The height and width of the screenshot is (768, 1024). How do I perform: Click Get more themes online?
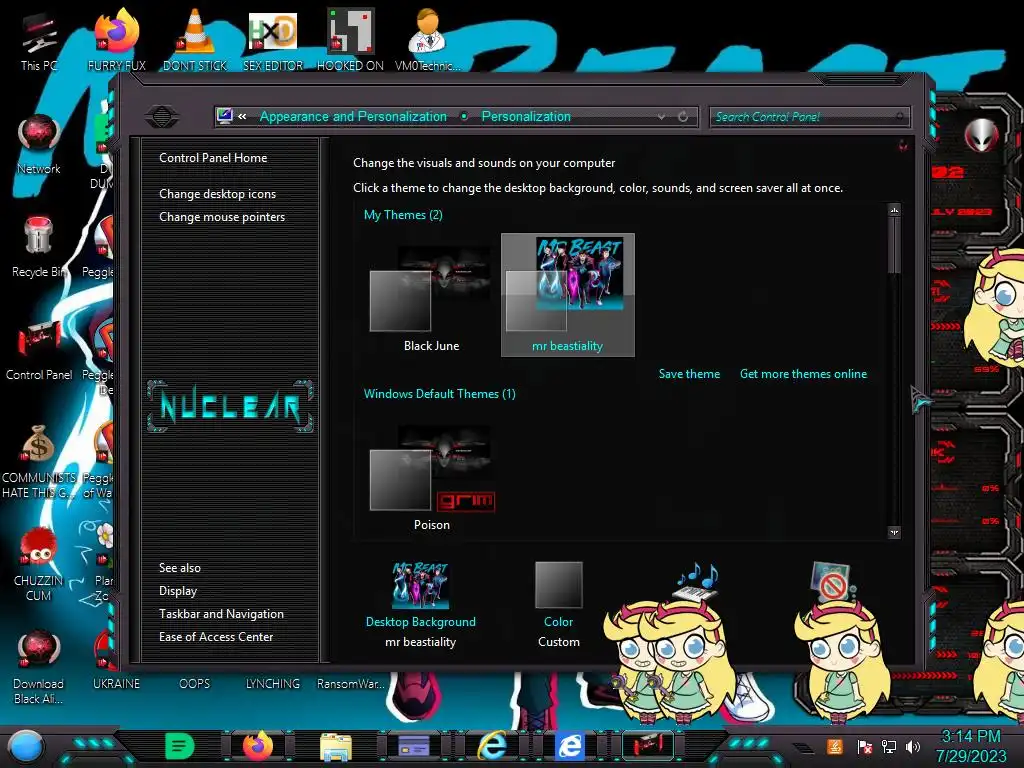point(803,374)
